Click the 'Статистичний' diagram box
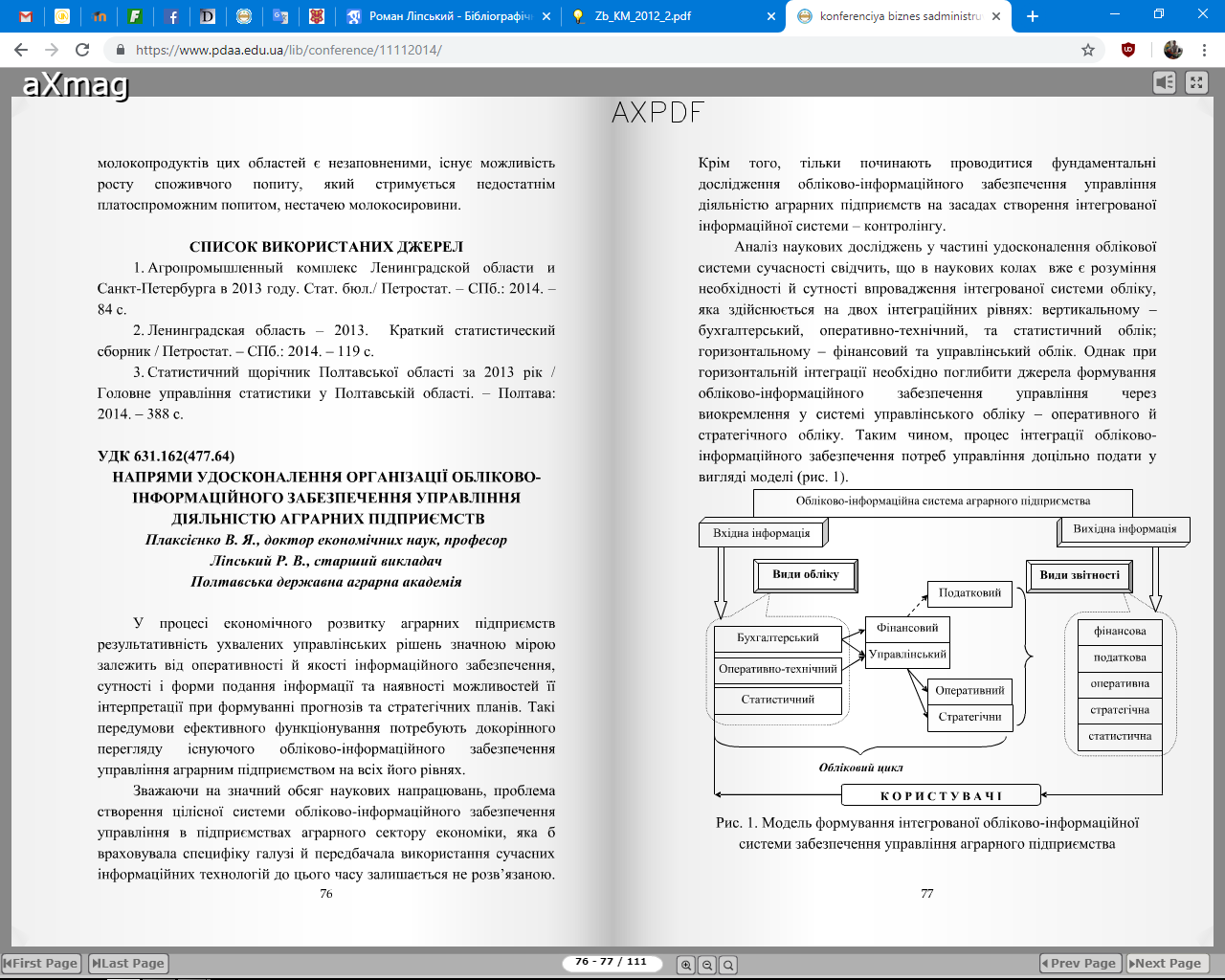Image resolution: width=1225 pixels, height=980 pixels. pyautogui.click(x=778, y=701)
